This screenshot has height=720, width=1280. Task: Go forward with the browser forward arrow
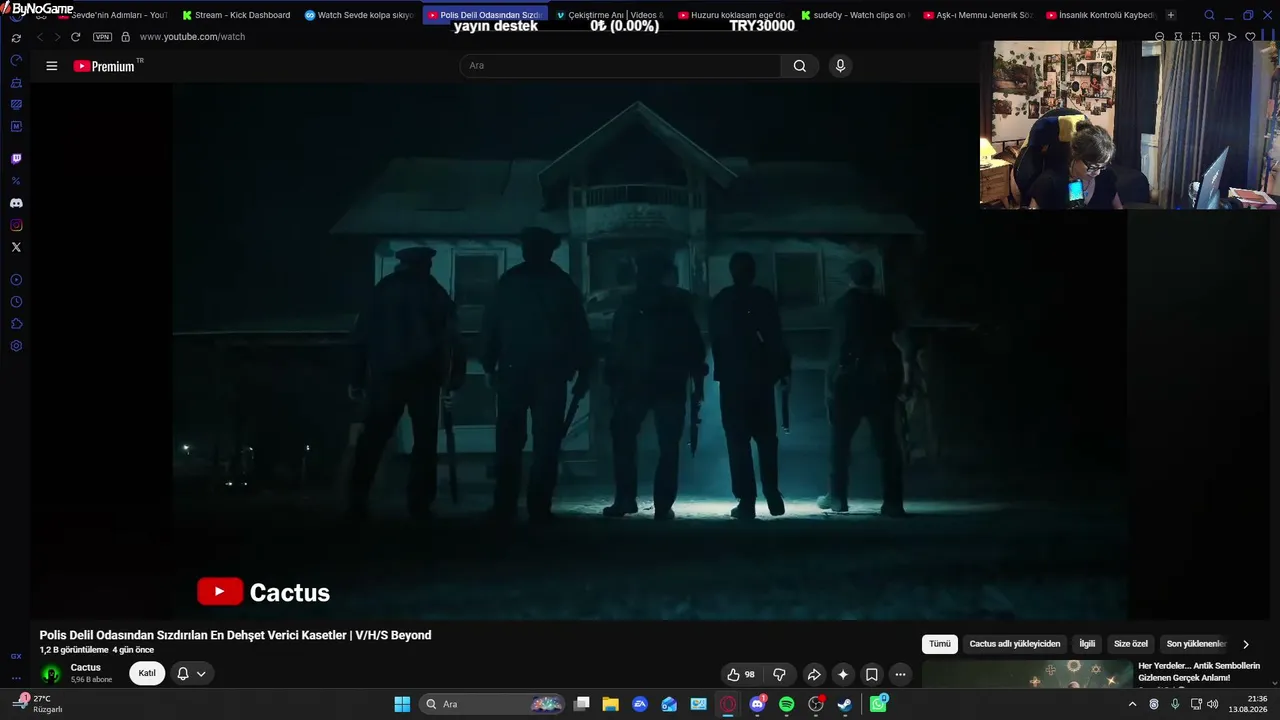pyautogui.click(x=57, y=37)
